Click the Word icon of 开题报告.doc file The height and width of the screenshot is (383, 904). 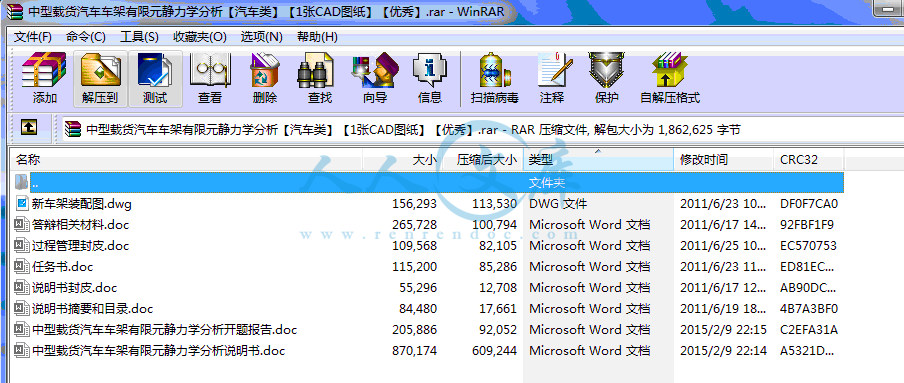click(x=22, y=329)
